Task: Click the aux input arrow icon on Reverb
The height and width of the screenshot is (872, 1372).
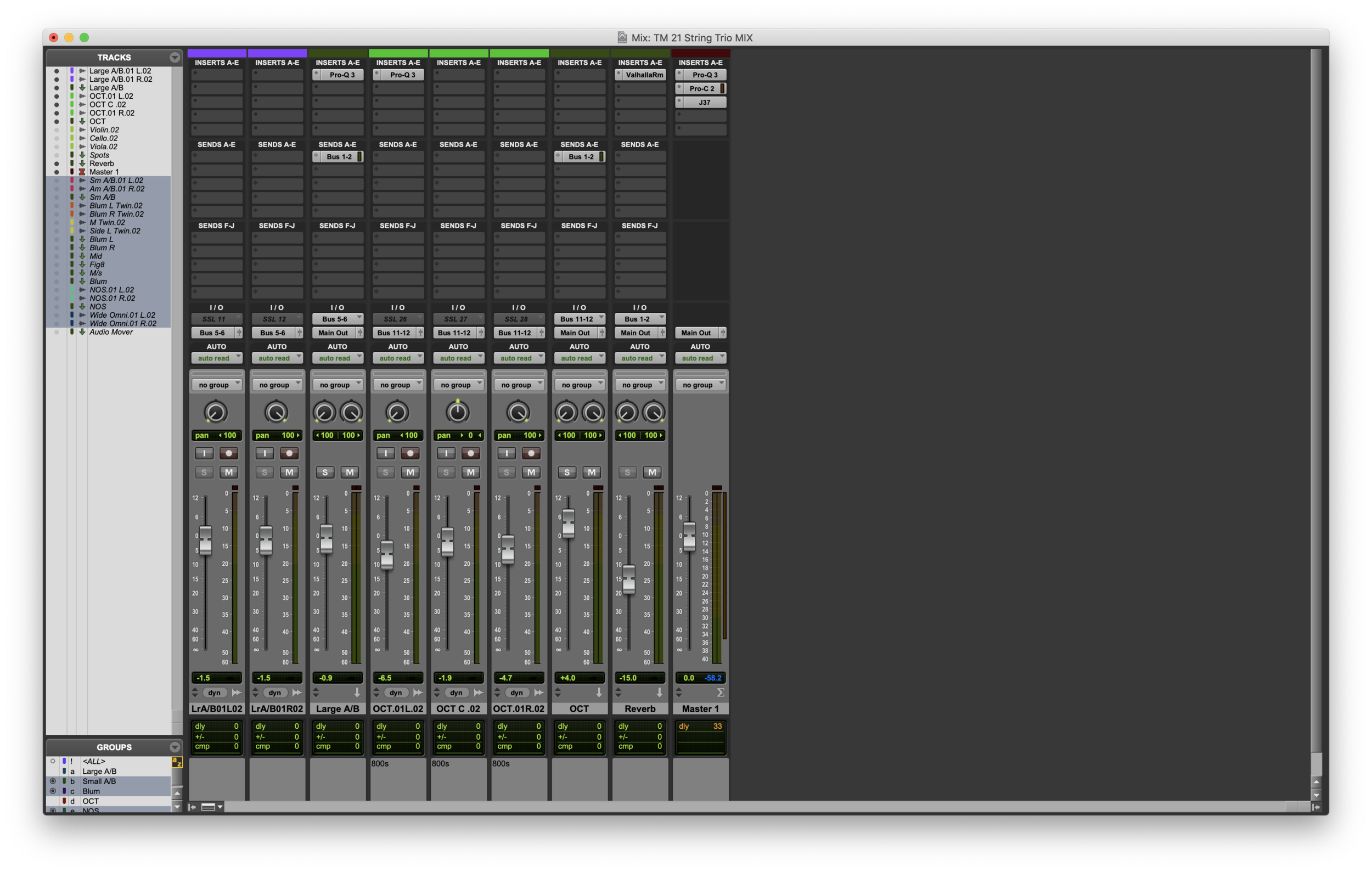Action: (660, 693)
